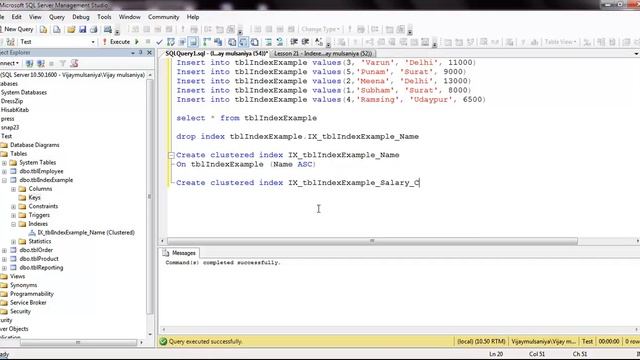Click the Object Explorer auto-hide pin

click(x=141, y=53)
